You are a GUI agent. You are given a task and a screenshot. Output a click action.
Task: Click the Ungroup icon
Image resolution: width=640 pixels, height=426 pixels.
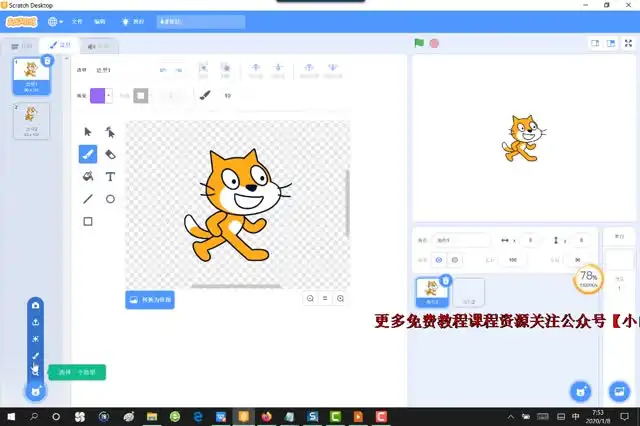pyautogui.click(x=225, y=70)
